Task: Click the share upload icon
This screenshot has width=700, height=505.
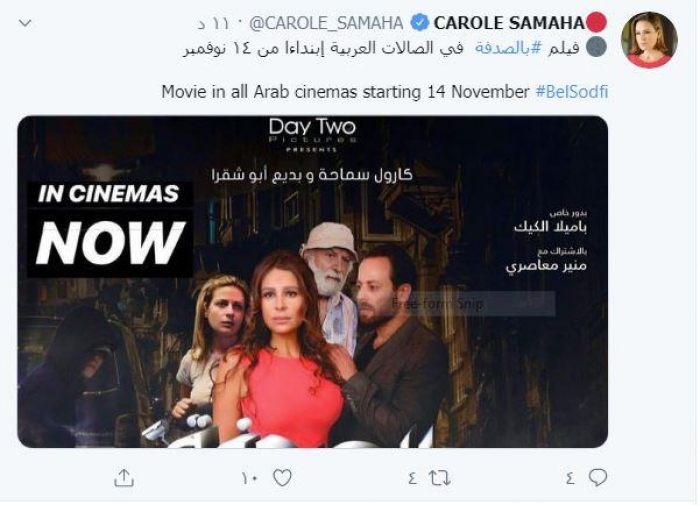Action: (x=124, y=478)
